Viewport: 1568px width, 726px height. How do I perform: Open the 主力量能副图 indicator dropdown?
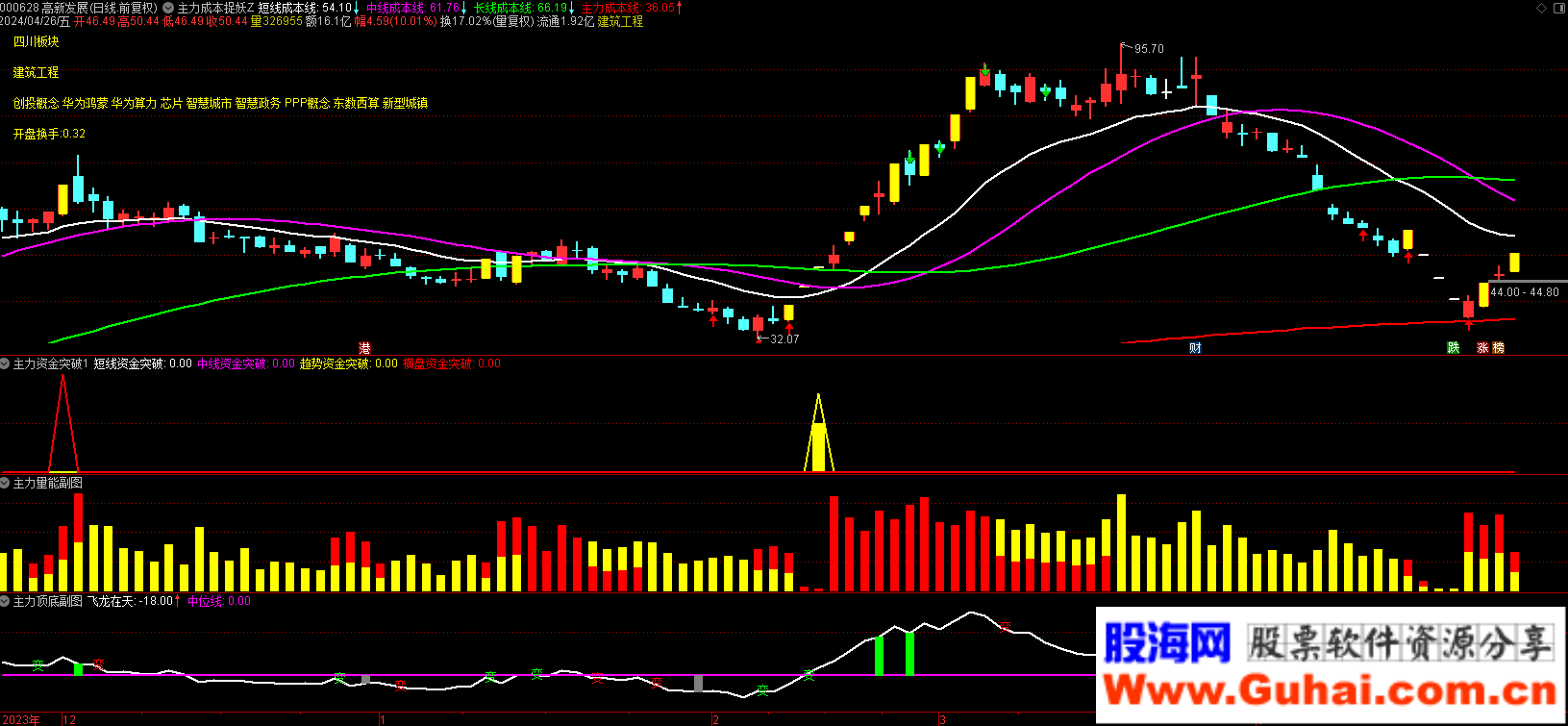5,483
